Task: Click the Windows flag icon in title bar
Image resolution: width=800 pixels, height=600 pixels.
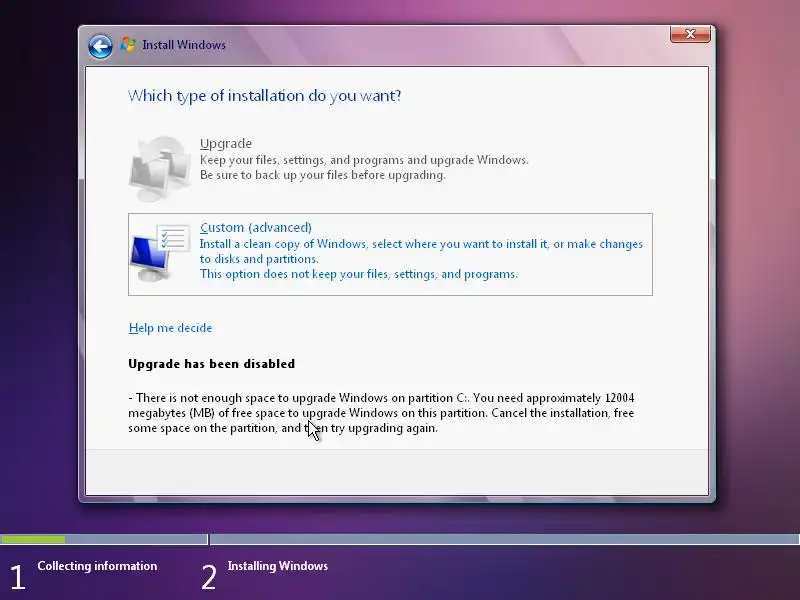Action: tap(128, 44)
